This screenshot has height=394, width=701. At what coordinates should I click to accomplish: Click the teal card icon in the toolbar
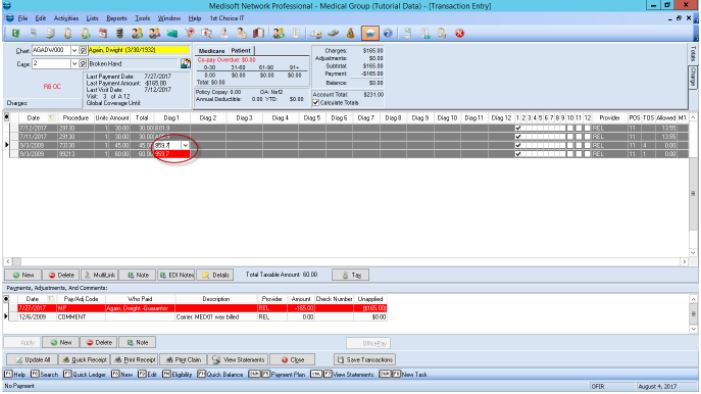172,34
